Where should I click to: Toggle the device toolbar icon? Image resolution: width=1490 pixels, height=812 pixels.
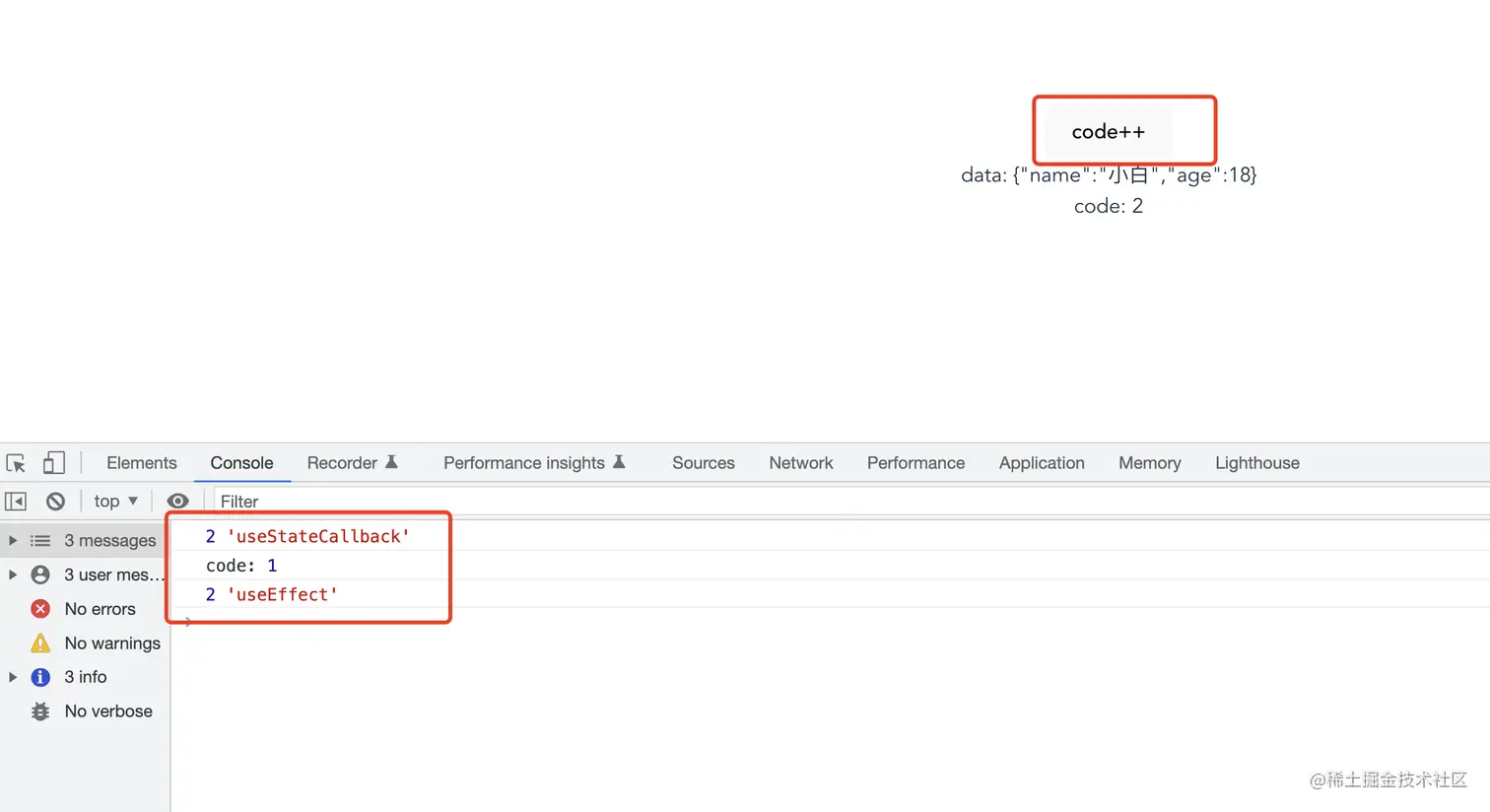(x=54, y=463)
